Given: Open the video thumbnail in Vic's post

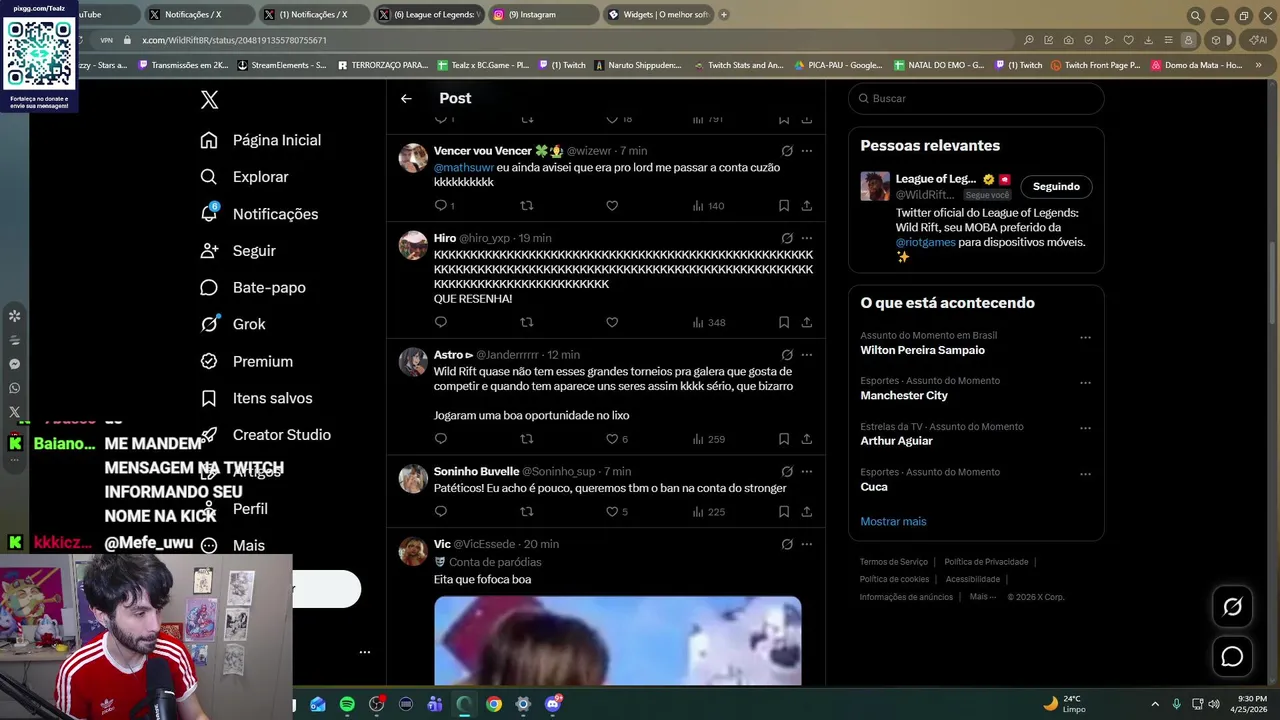Looking at the screenshot, I should (617, 641).
